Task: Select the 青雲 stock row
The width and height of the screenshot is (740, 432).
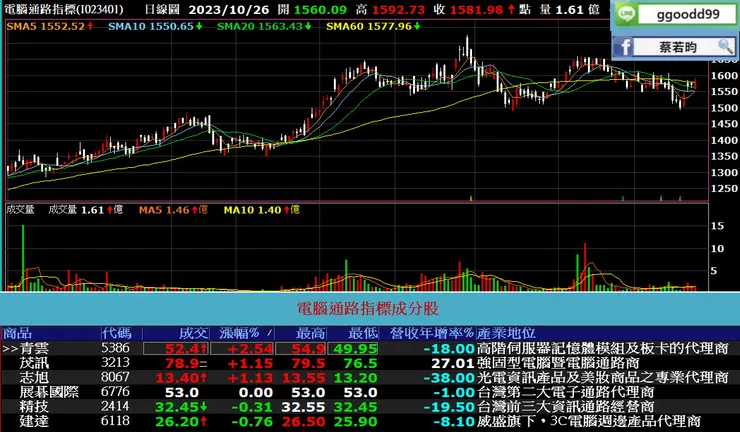Action: [370, 348]
